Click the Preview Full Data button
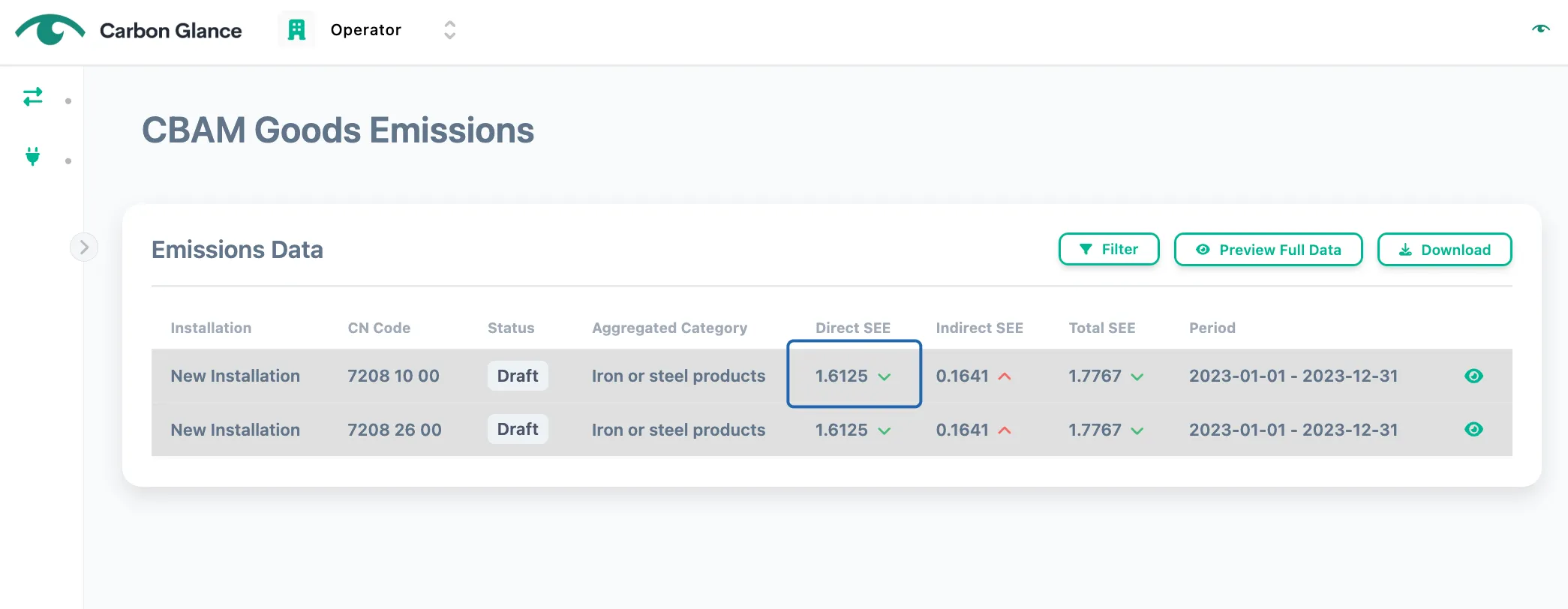Image resolution: width=1568 pixels, height=609 pixels. [x=1268, y=249]
